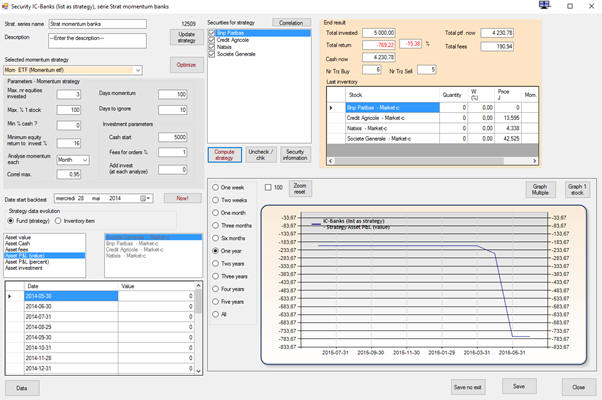Click the Optimize button
Image resolution: width=602 pixels, height=400 pixels.
[x=187, y=65]
